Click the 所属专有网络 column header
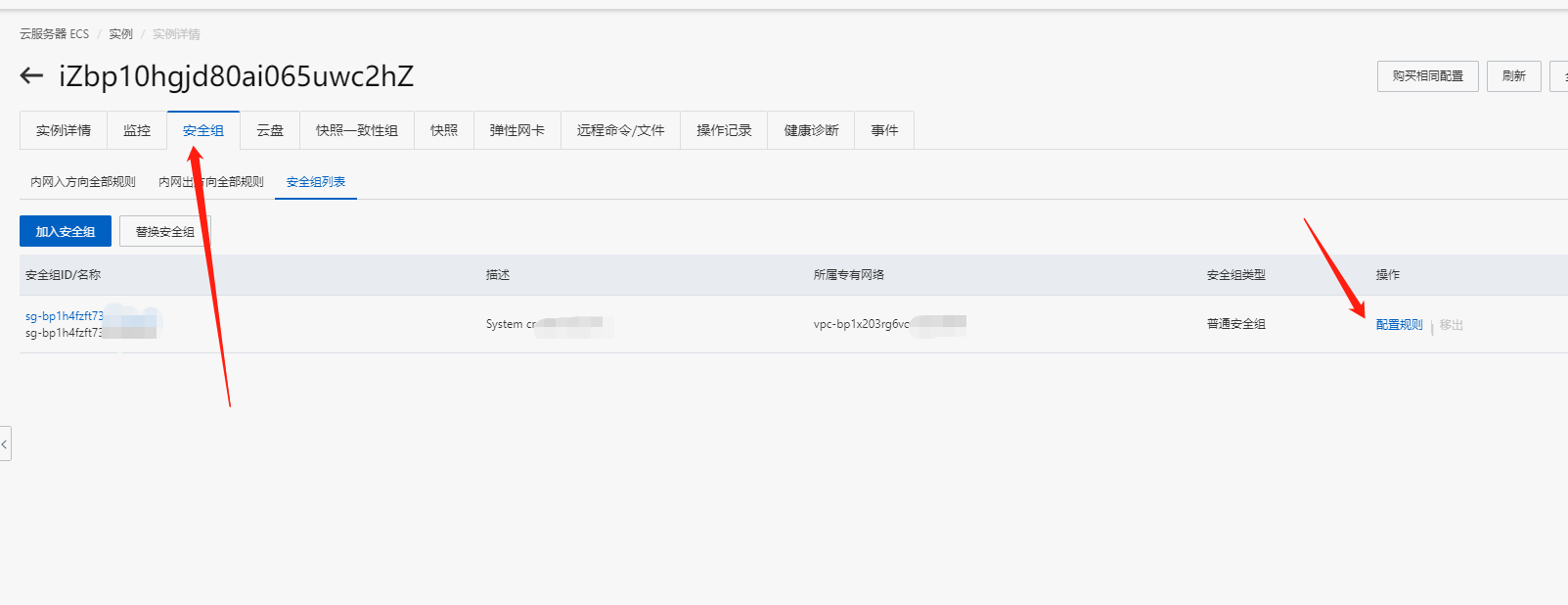The width and height of the screenshot is (1568, 605). (x=849, y=275)
